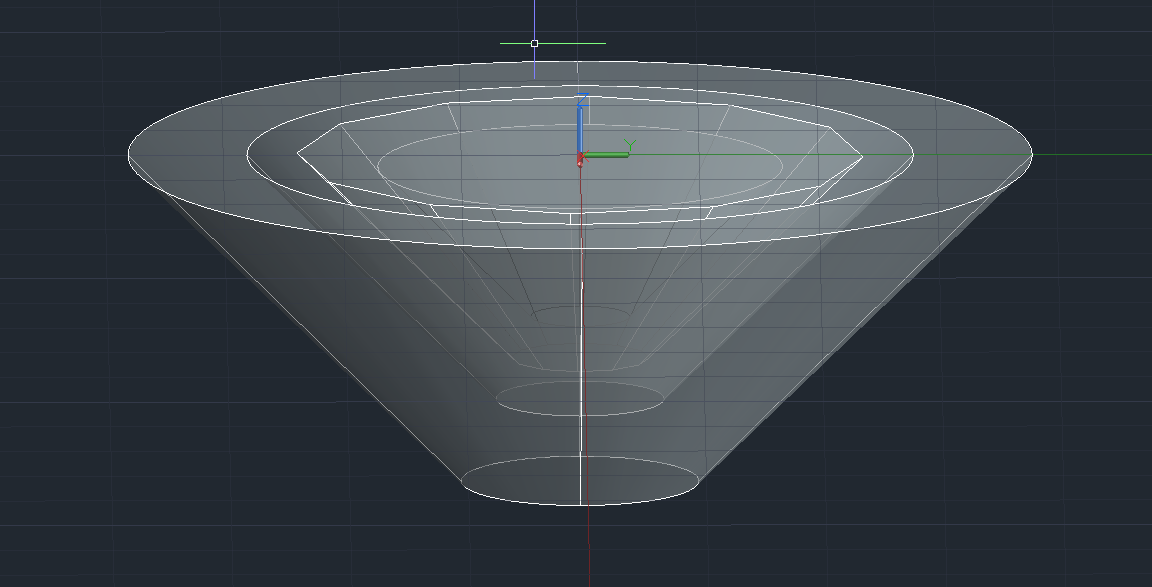This screenshot has height=587, width=1152.
Task: Click the red axis line below the cone base
Action: [588, 525]
